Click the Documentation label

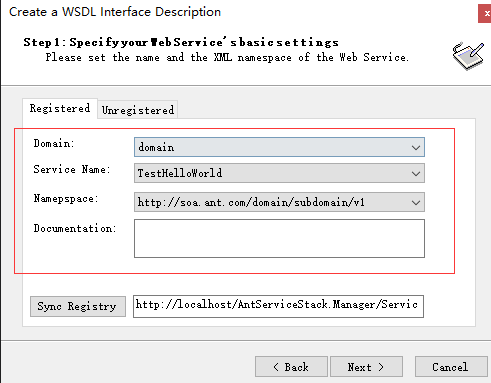[75, 228]
